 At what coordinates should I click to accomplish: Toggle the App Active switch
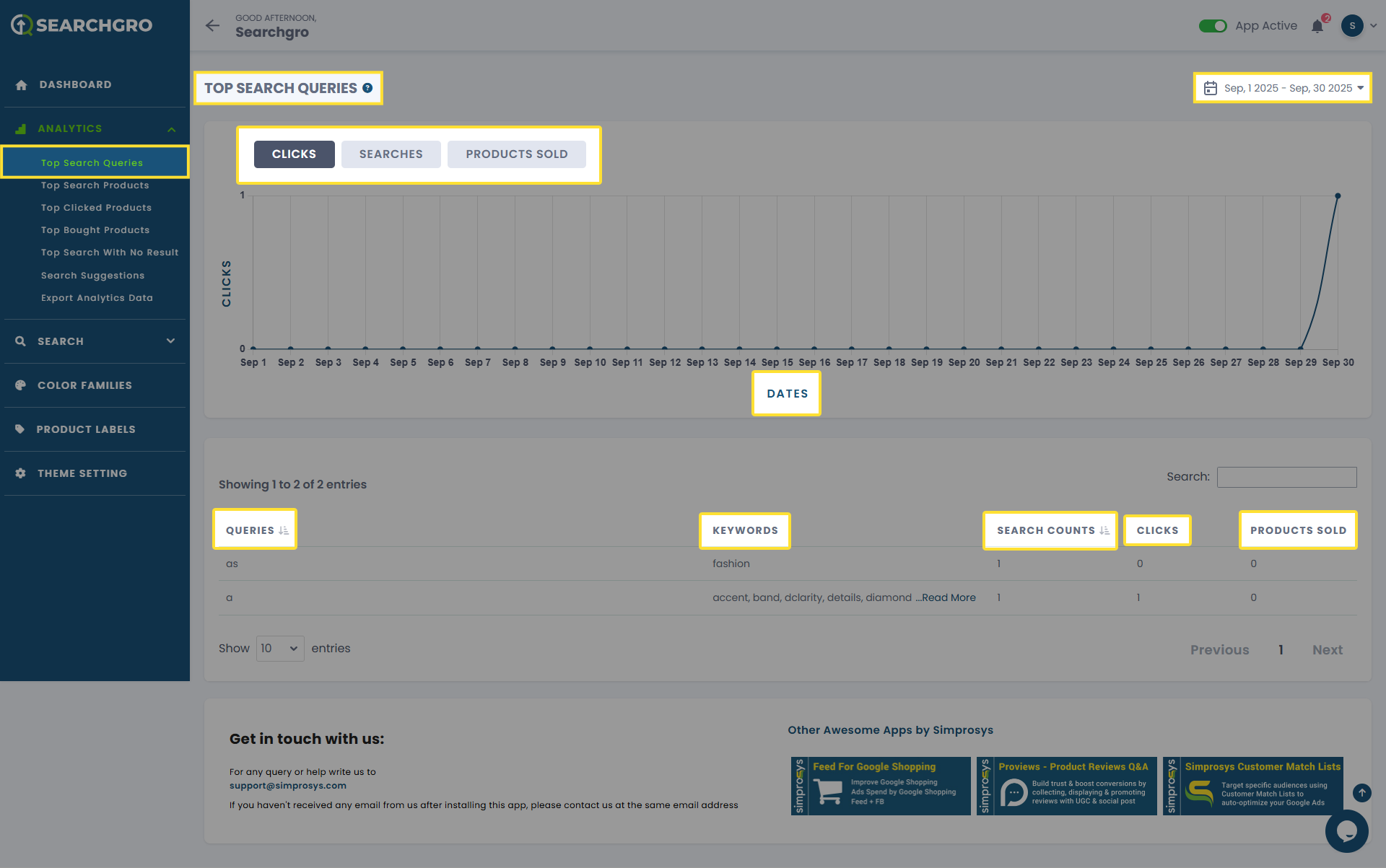pos(1213,26)
